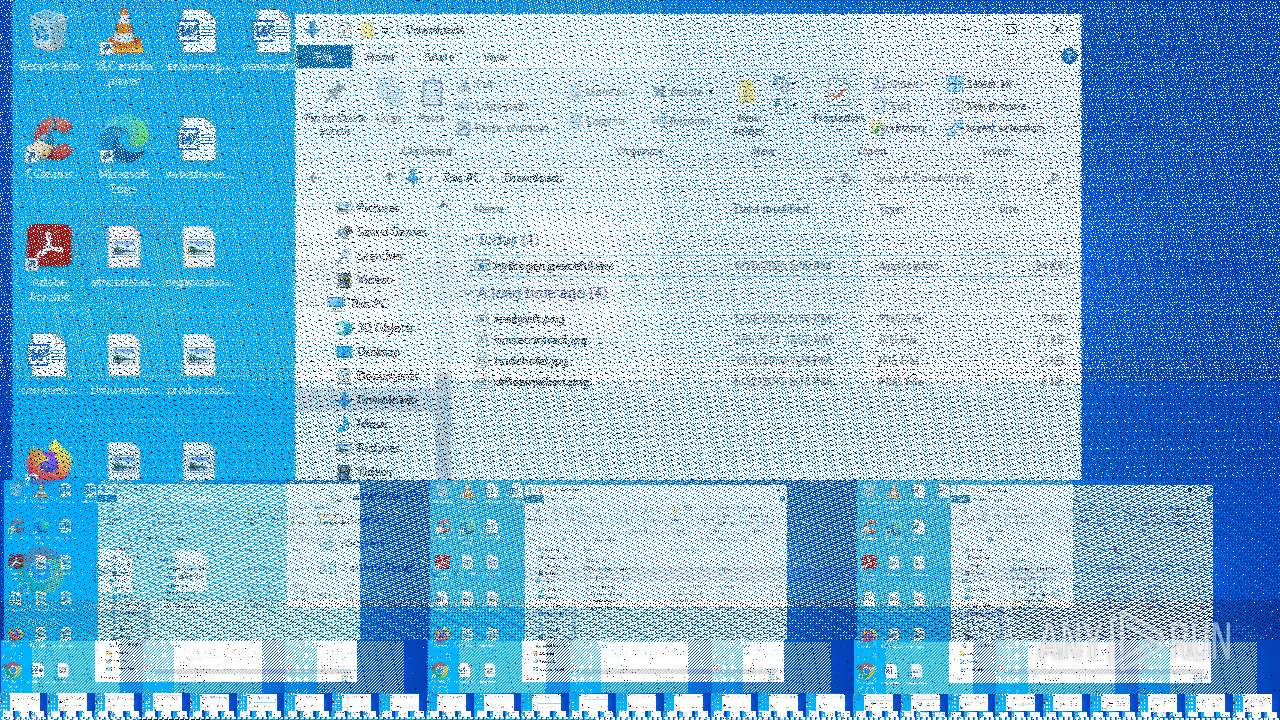Click Invert selection in ribbon
Viewport: 1280px width, 720px height.
click(996, 128)
